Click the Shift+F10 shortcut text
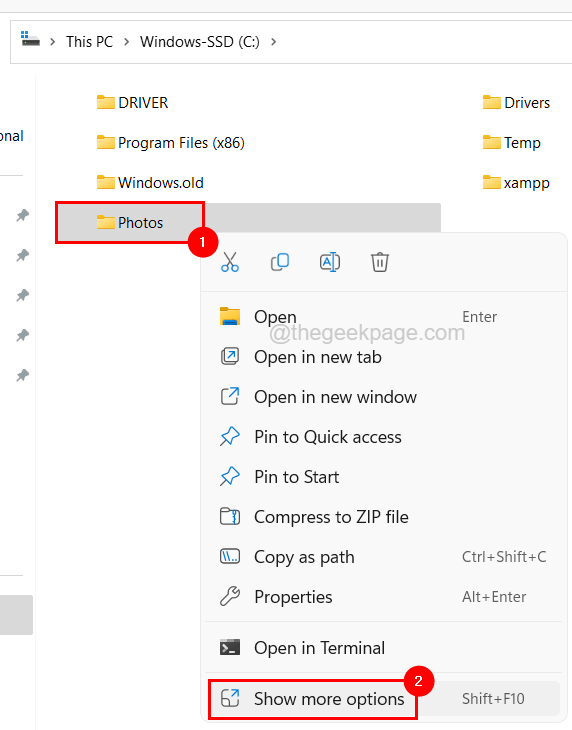This screenshot has width=572, height=730. (493, 699)
